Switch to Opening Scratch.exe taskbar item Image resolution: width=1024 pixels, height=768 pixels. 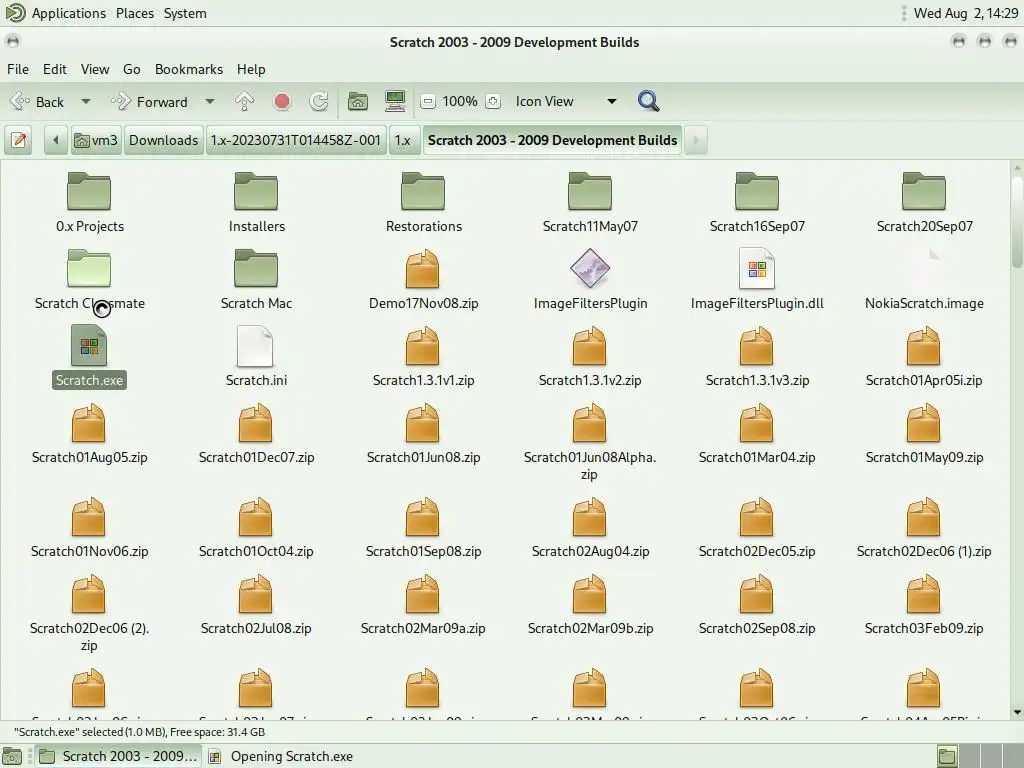[281, 756]
